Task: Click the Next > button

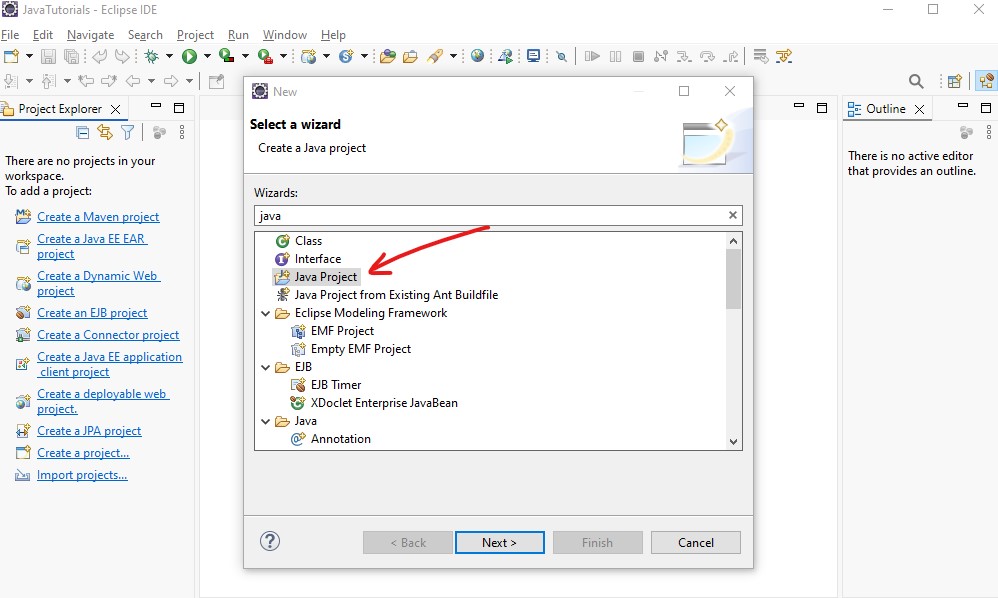Action: pyautogui.click(x=500, y=543)
